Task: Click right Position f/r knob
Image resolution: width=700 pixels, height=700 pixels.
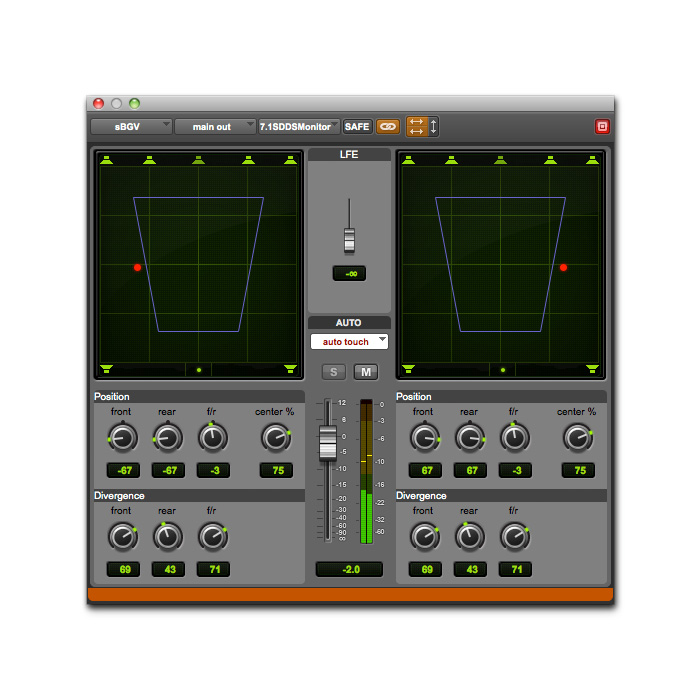Action: 515,438
